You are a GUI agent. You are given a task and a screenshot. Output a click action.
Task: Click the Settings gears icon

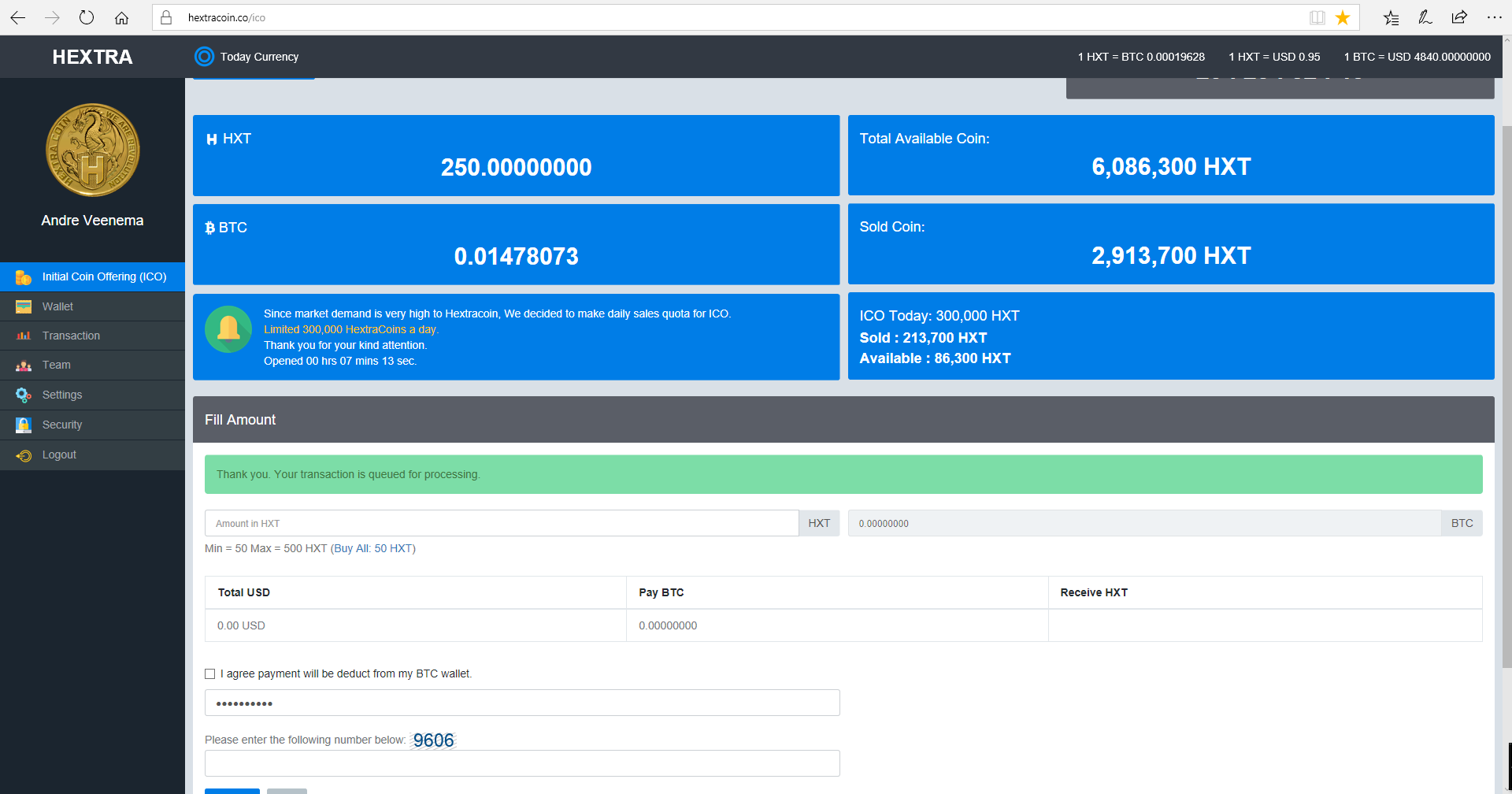(24, 395)
